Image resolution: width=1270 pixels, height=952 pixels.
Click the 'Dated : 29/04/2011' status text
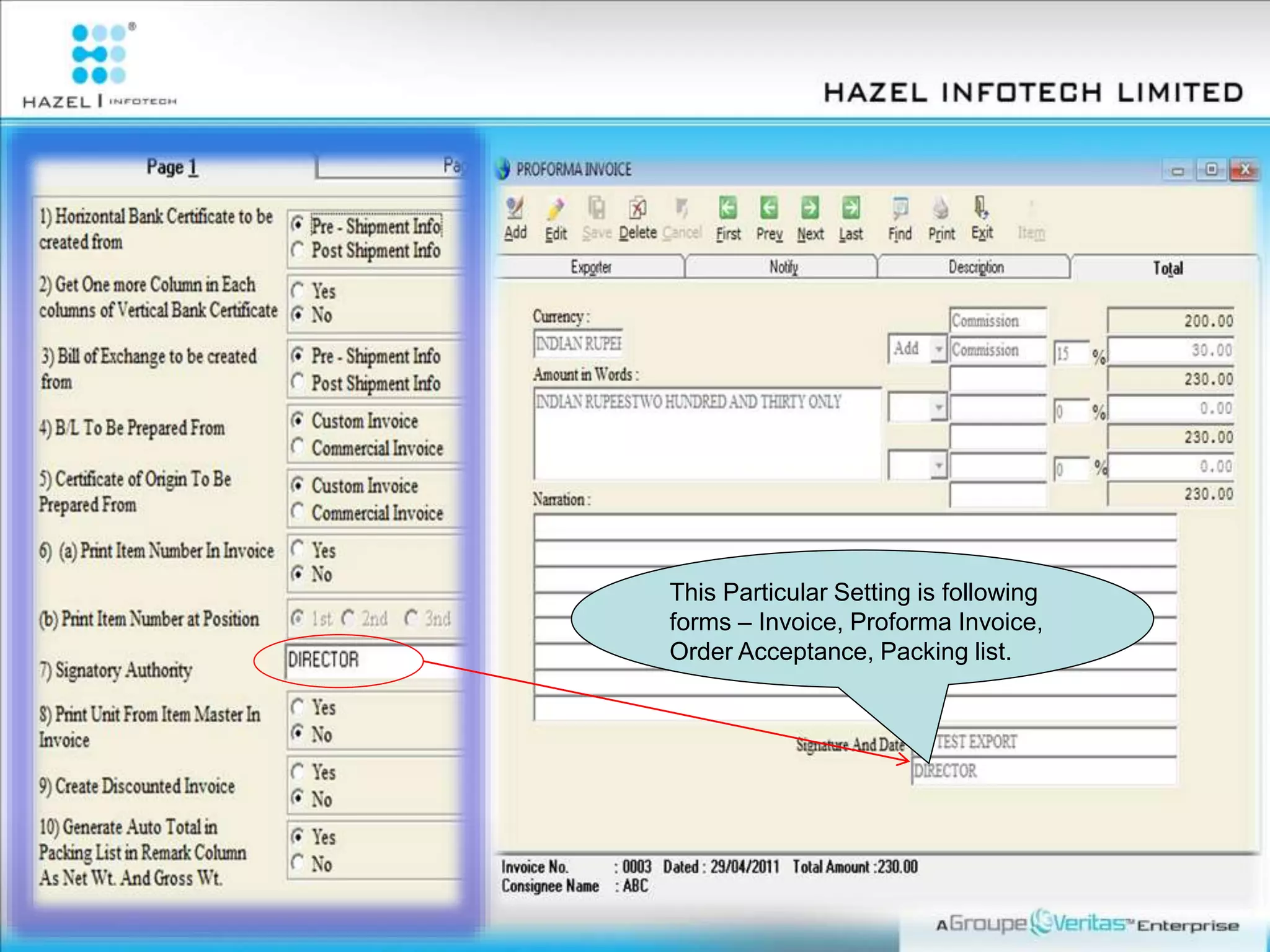[721, 866]
